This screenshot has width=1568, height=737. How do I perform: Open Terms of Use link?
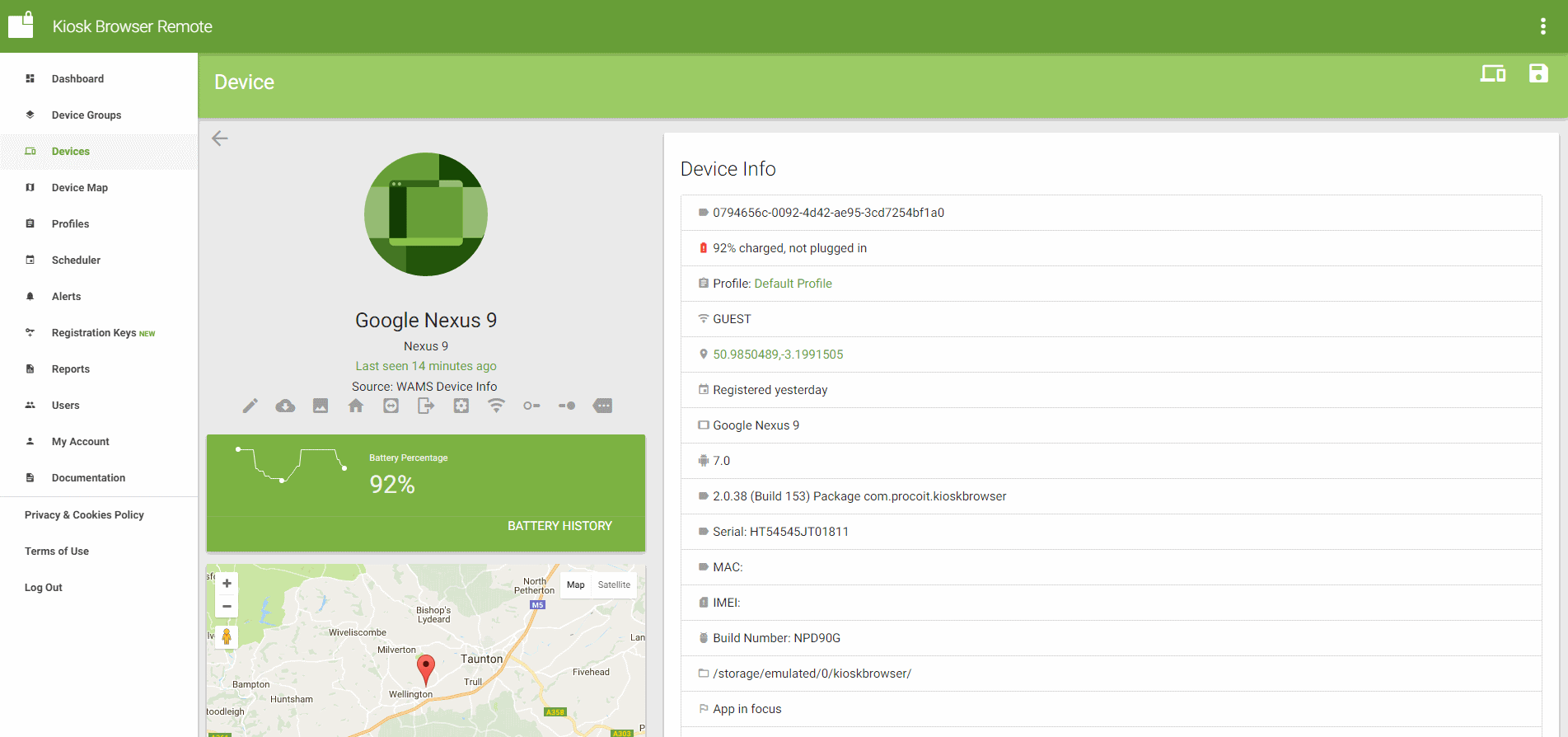point(57,552)
